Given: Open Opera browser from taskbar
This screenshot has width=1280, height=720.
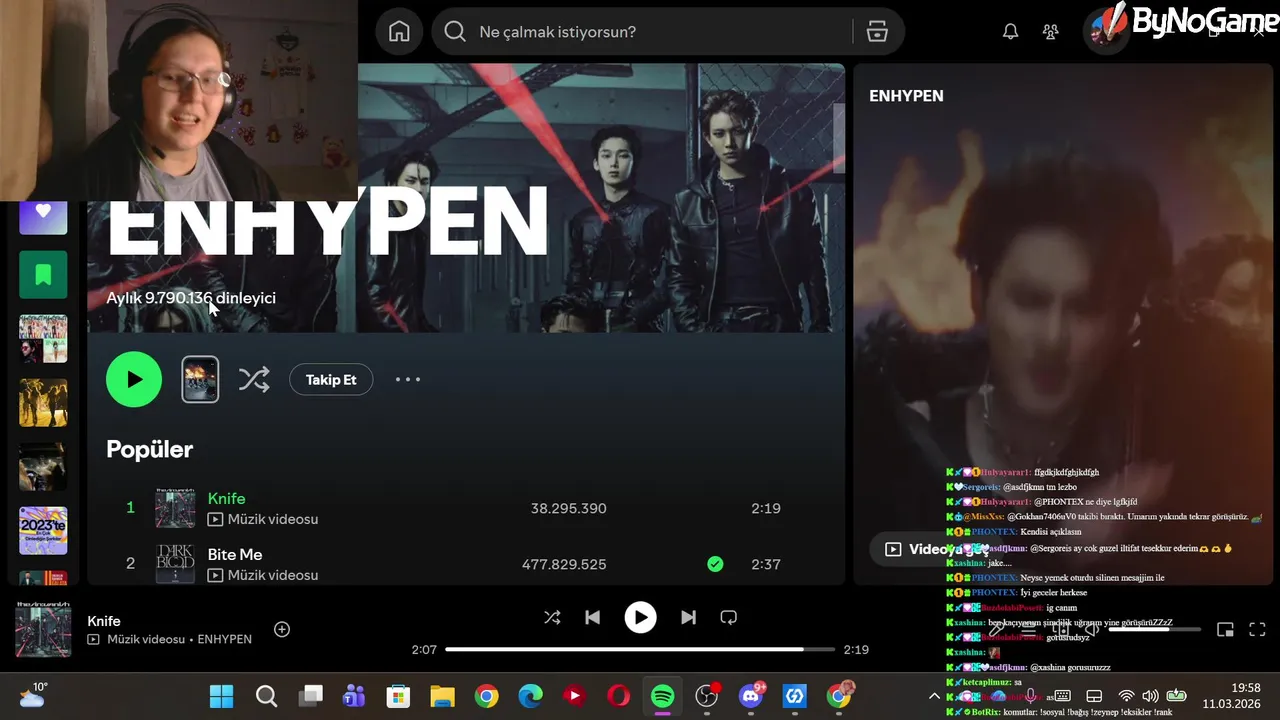Looking at the screenshot, I should coord(618,696).
